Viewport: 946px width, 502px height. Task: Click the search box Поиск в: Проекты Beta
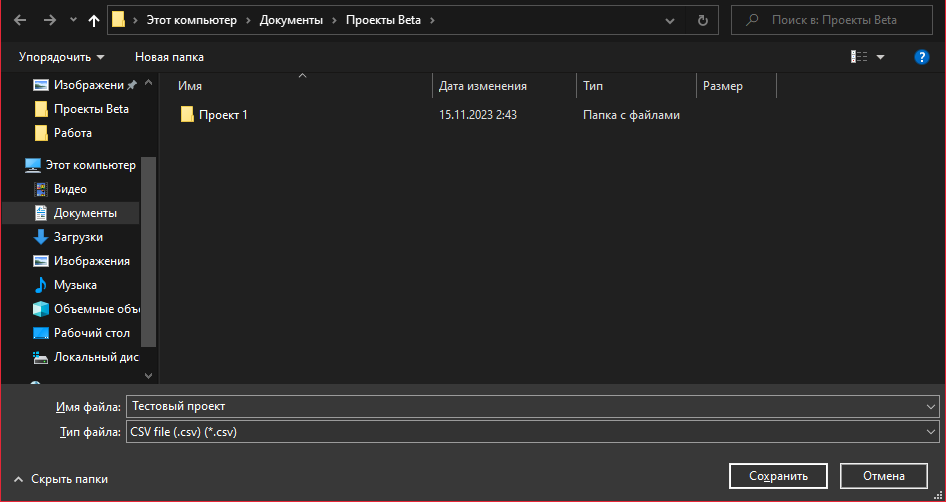[840, 20]
